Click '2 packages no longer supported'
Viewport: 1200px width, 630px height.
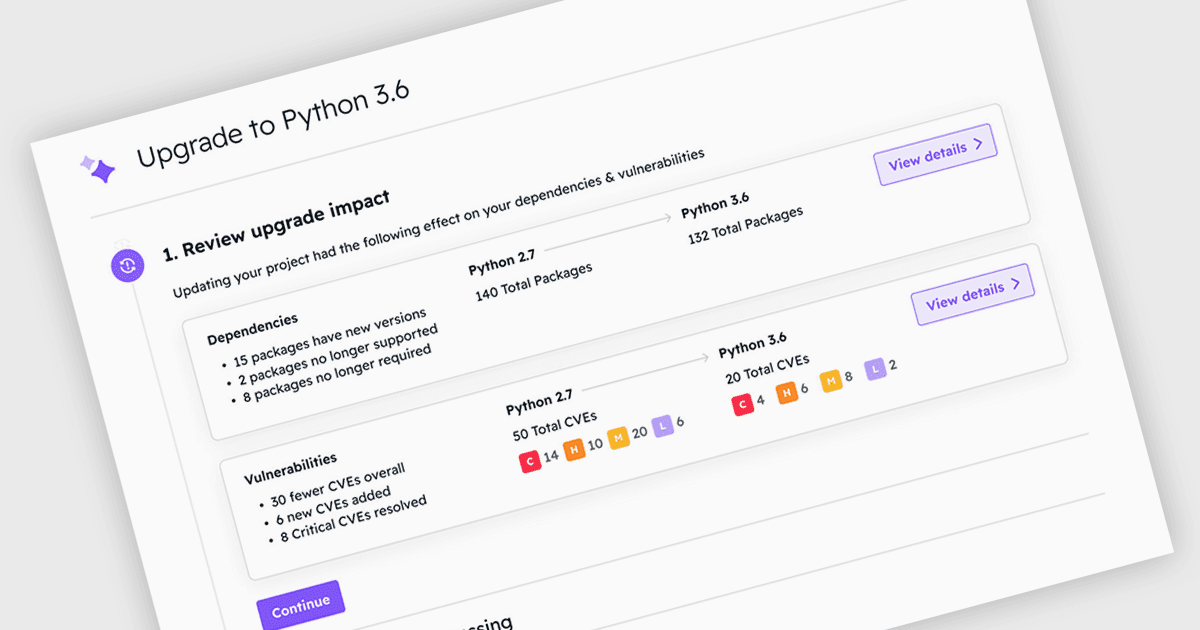[x=336, y=355]
